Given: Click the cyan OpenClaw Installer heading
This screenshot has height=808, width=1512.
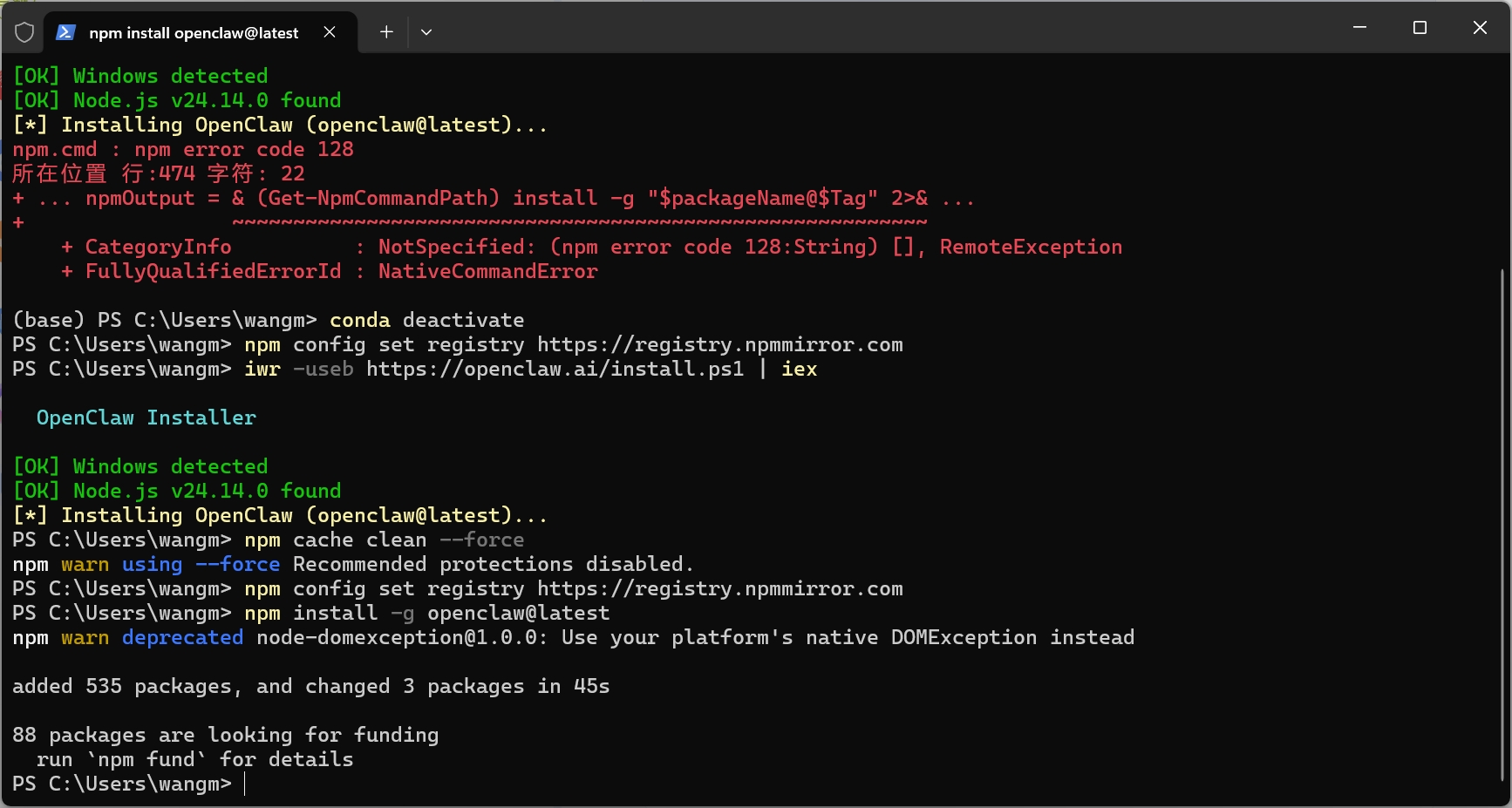Looking at the screenshot, I should pos(146,418).
